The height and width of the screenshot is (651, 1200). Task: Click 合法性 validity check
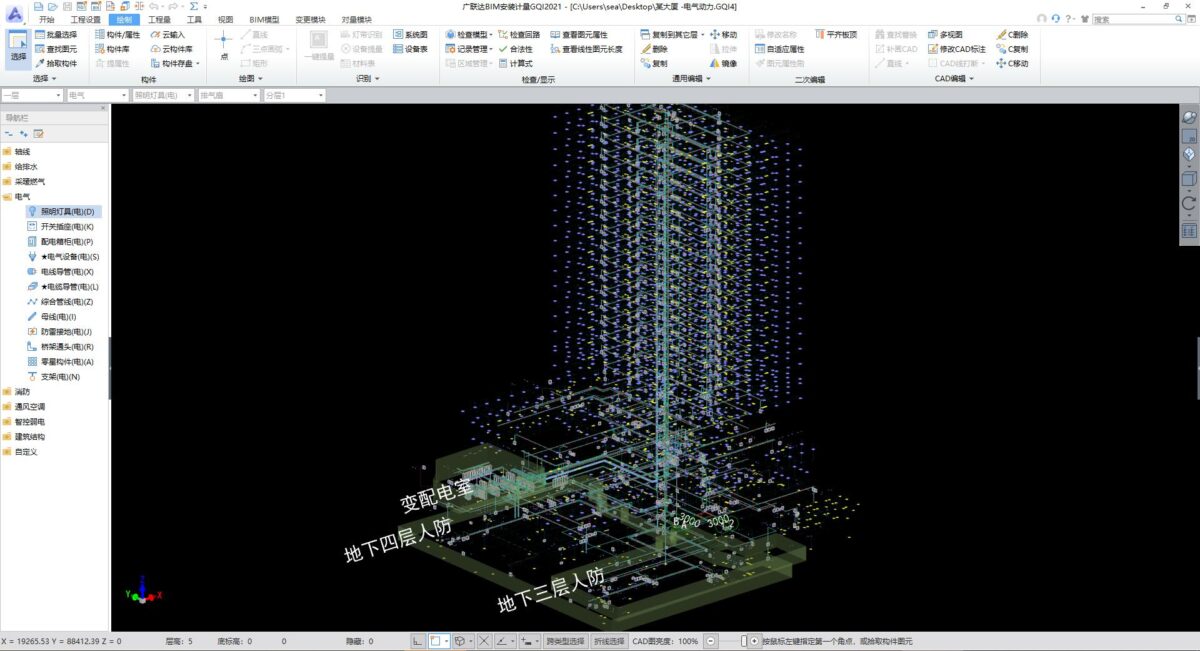[515, 48]
